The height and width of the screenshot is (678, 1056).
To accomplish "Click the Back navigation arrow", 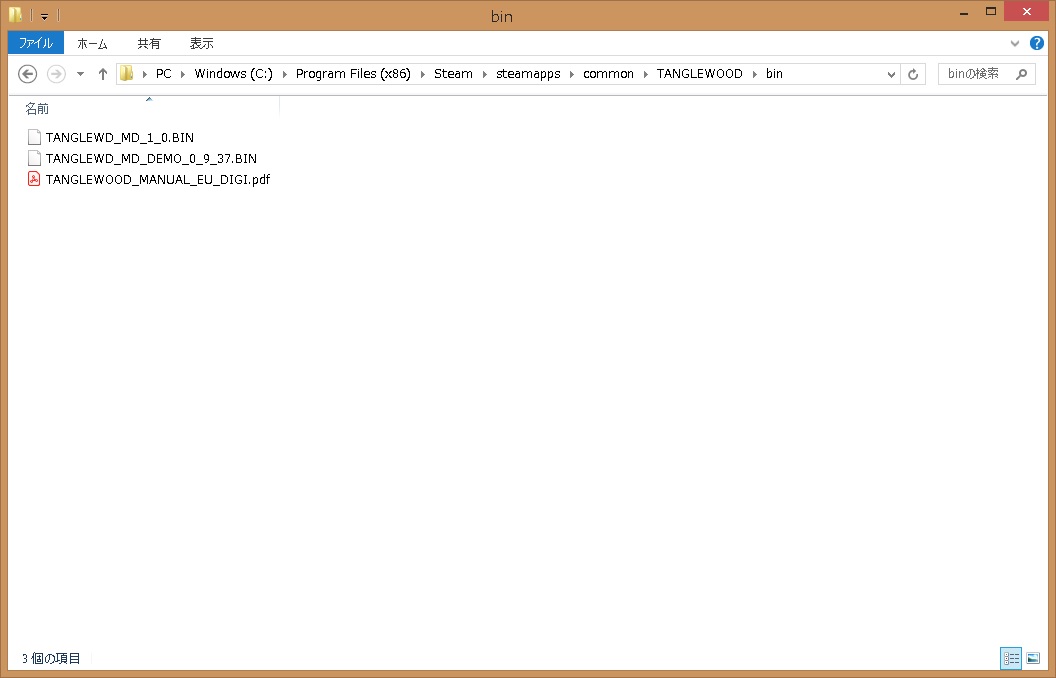I will tap(28, 74).
